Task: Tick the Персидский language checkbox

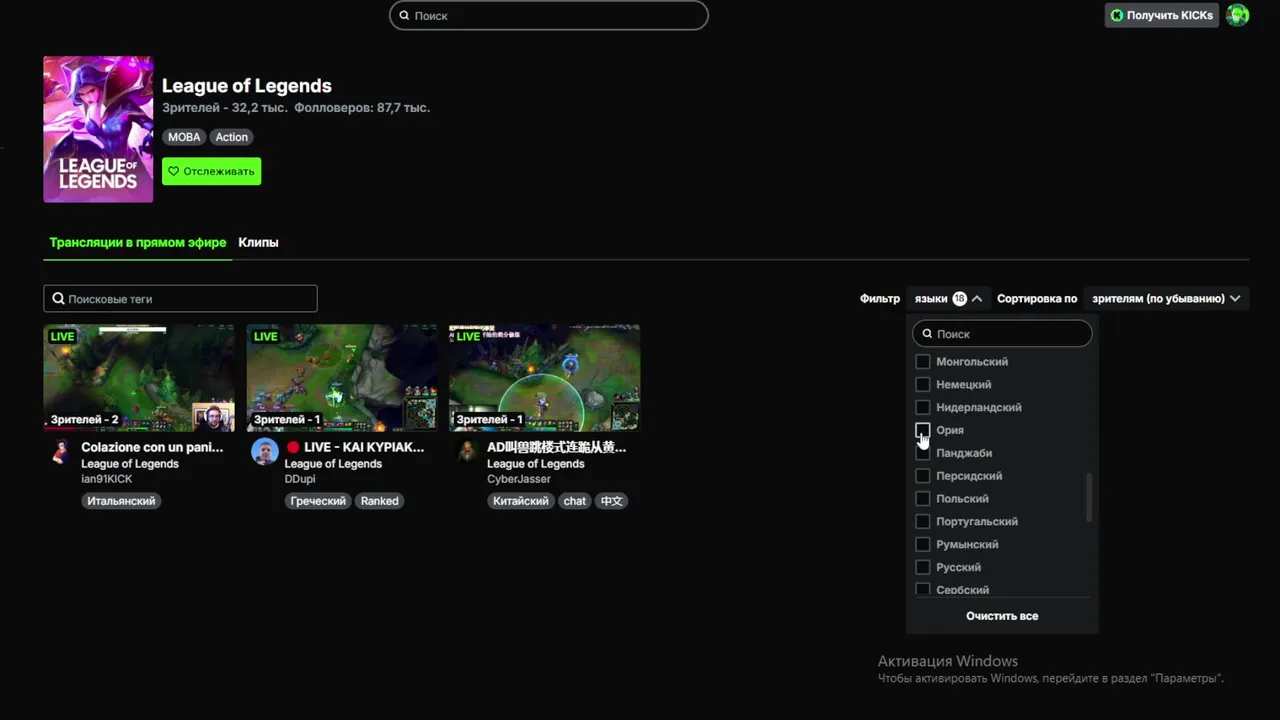Action: coord(923,476)
